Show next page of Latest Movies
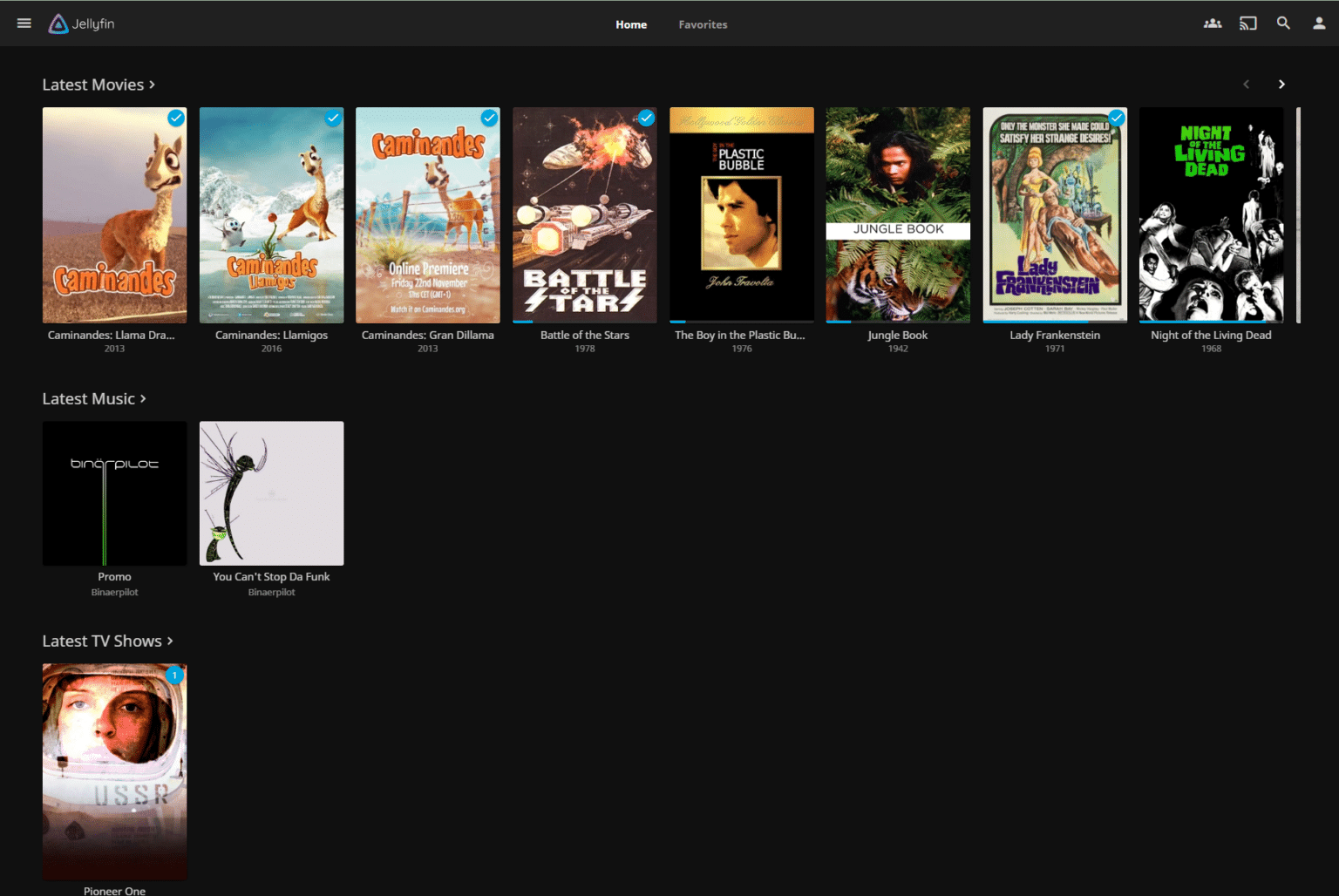The height and width of the screenshot is (896, 1339). pyautogui.click(x=1281, y=85)
